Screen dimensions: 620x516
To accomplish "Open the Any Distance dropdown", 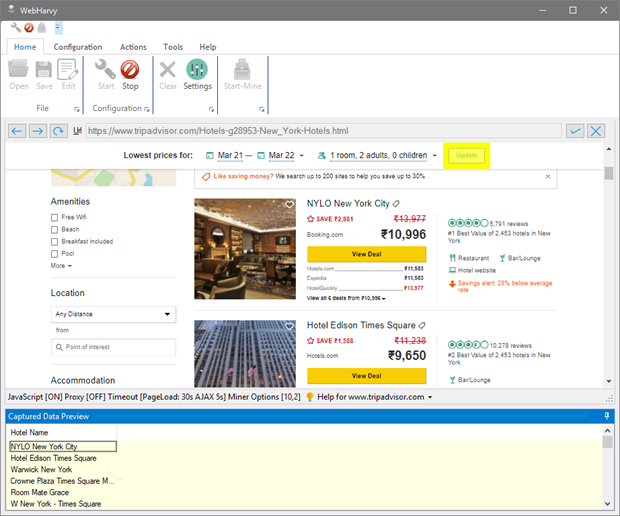I will point(113,314).
